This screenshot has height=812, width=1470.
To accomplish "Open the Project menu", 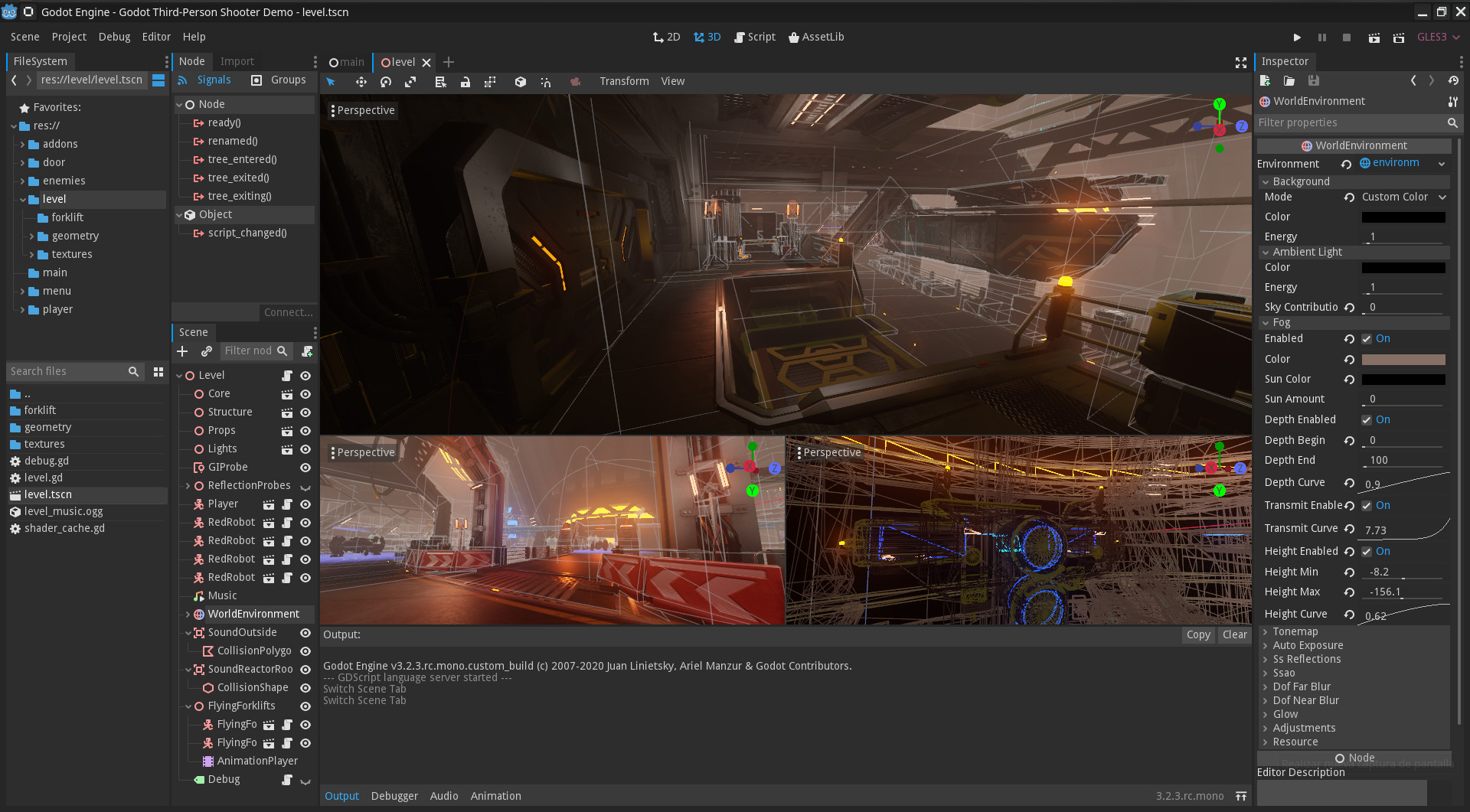I will [69, 37].
